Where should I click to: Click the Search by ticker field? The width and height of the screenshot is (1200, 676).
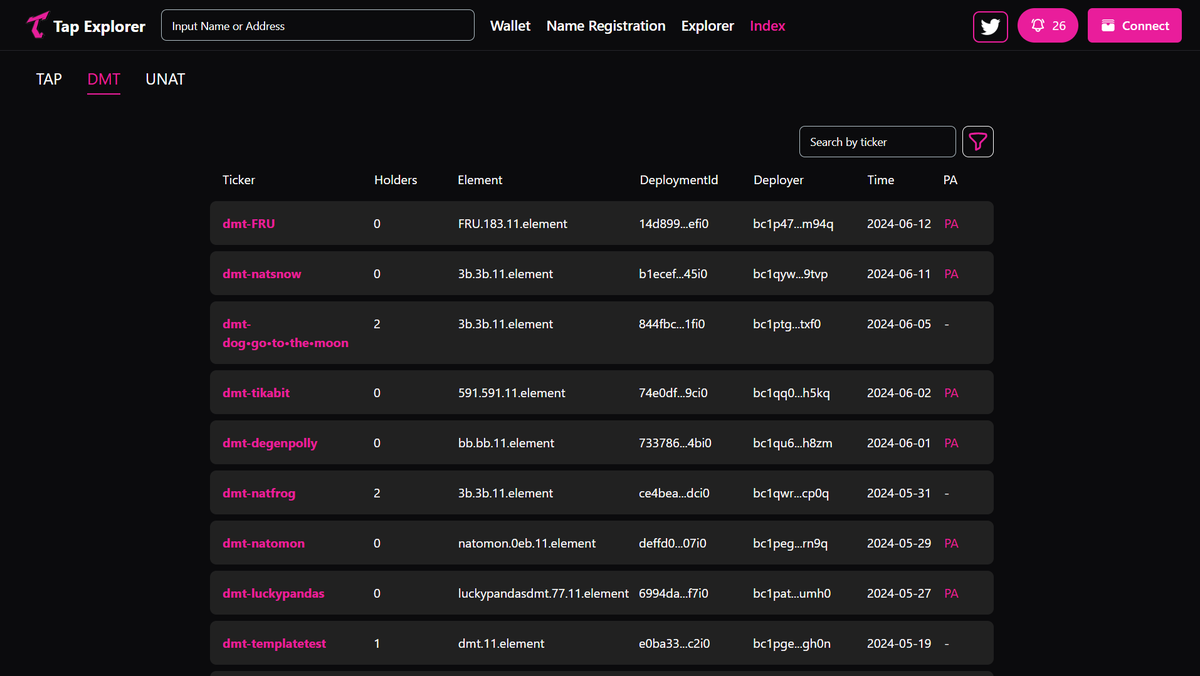tap(877, 142)
